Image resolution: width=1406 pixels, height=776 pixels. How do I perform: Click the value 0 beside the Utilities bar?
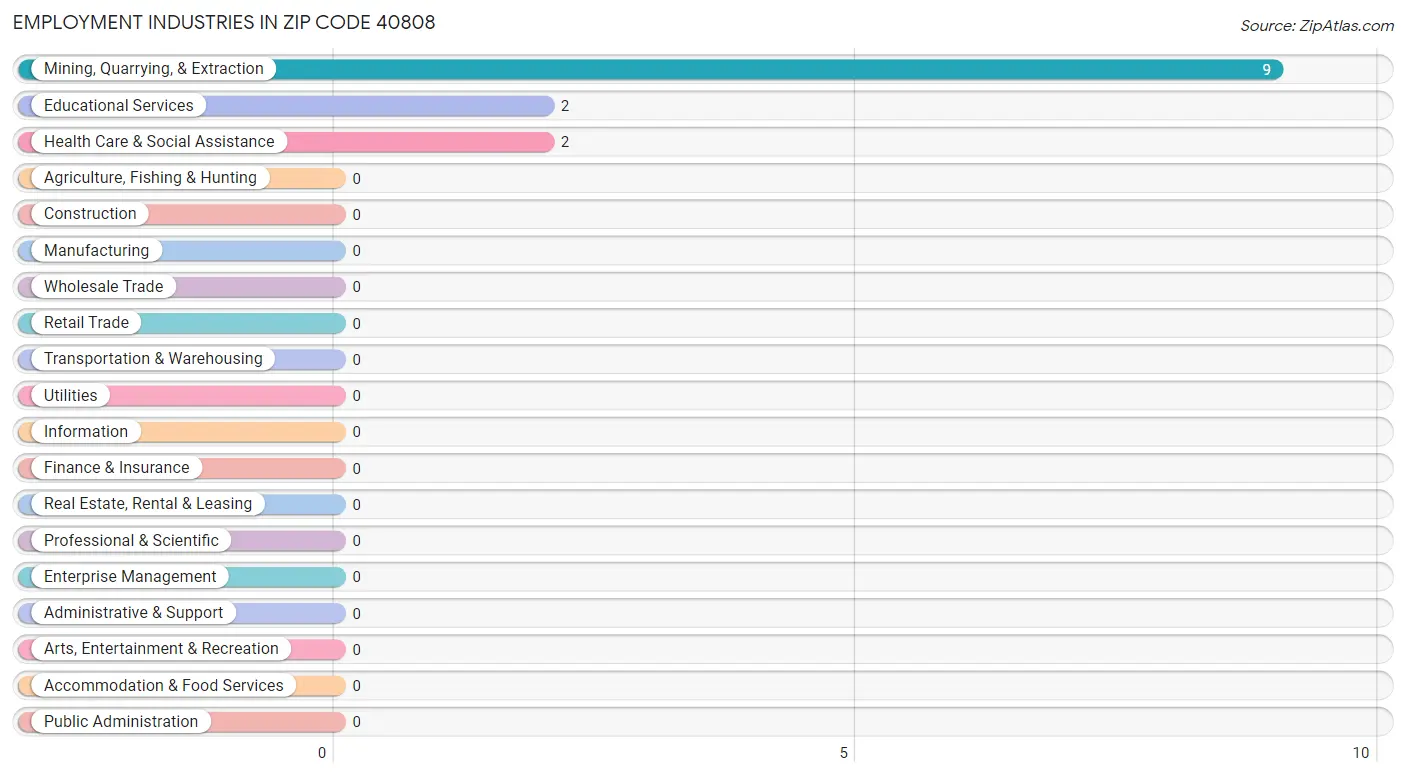click(x=356, y=396)
